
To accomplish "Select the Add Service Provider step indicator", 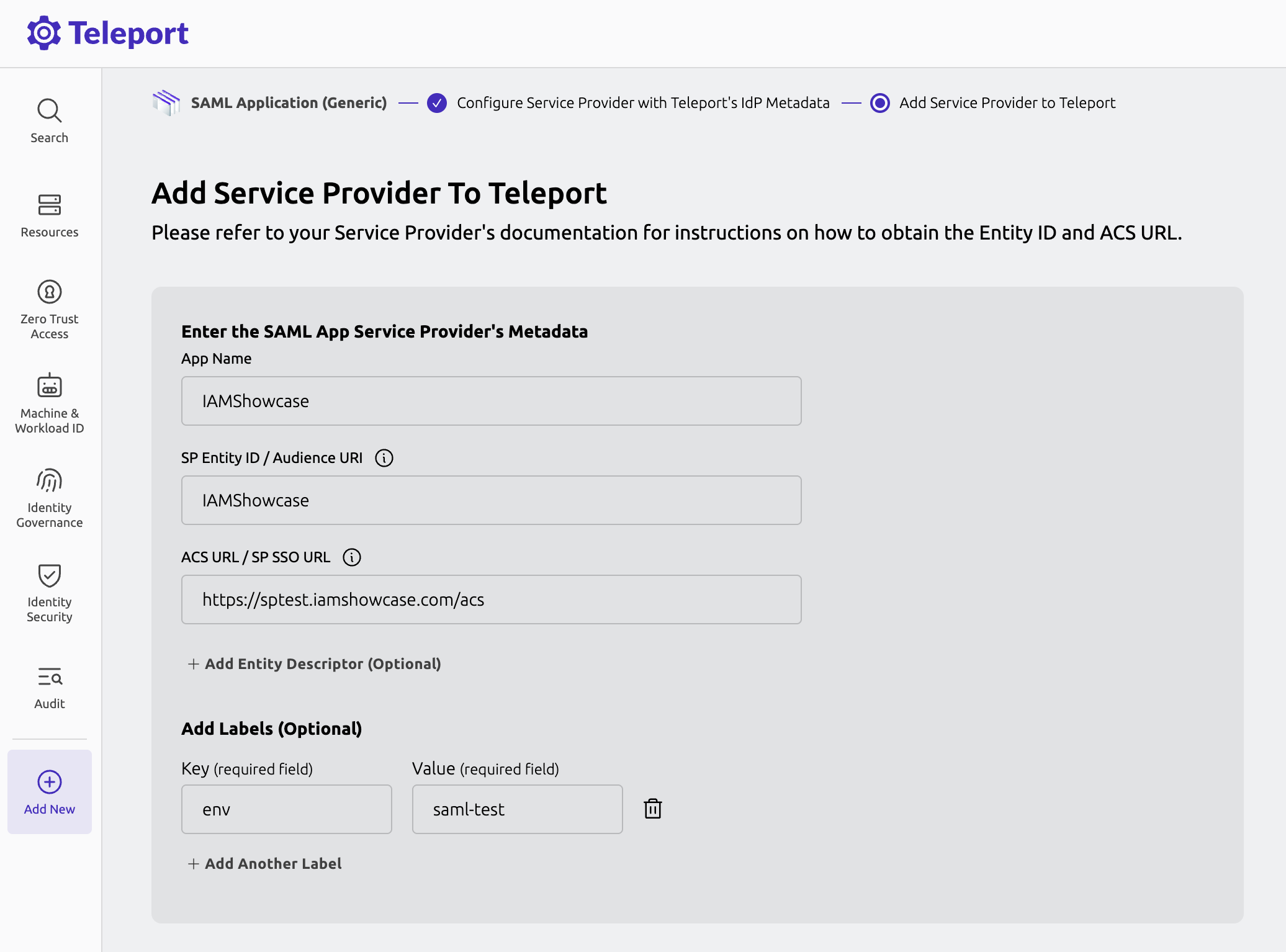I will (881, 103).
